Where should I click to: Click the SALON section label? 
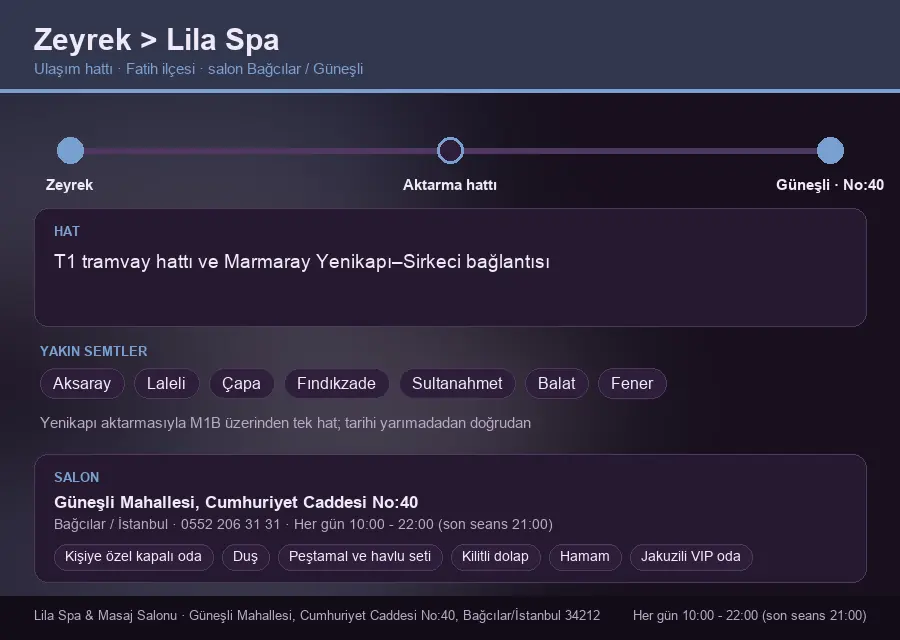(76, 478)
